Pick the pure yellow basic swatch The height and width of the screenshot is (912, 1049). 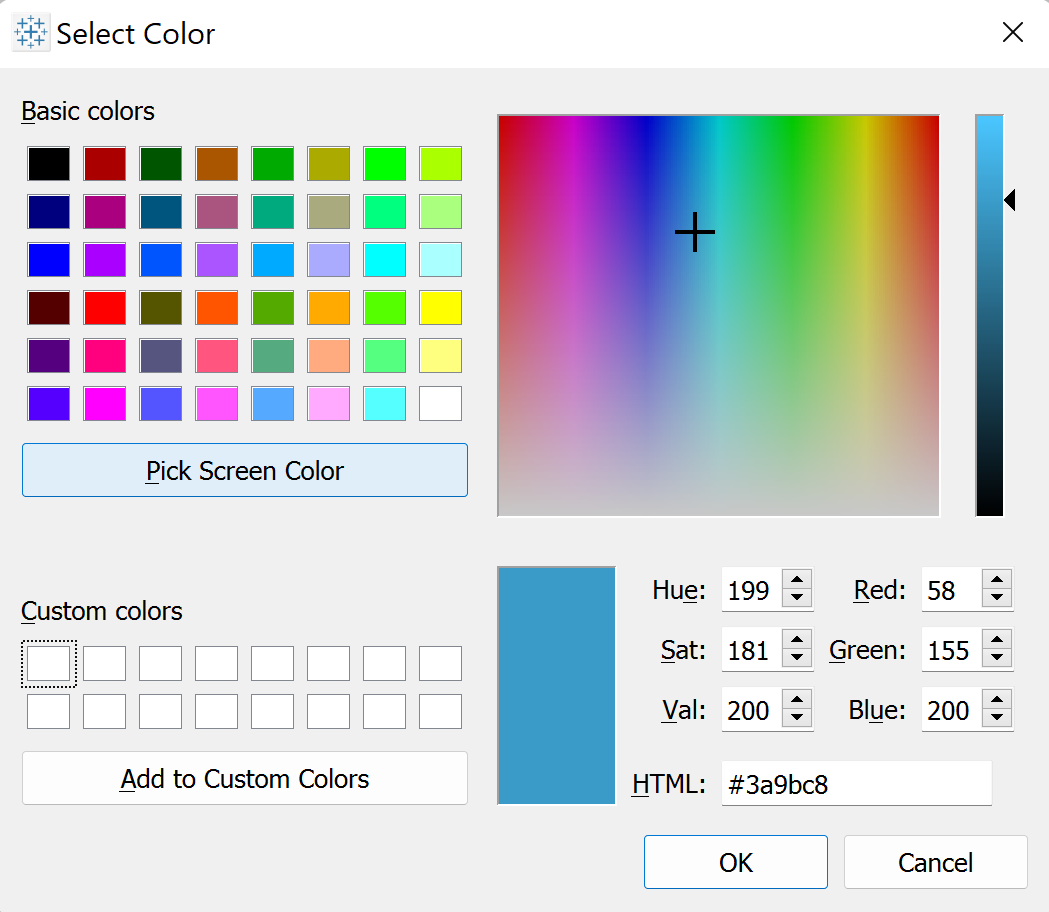441,308
